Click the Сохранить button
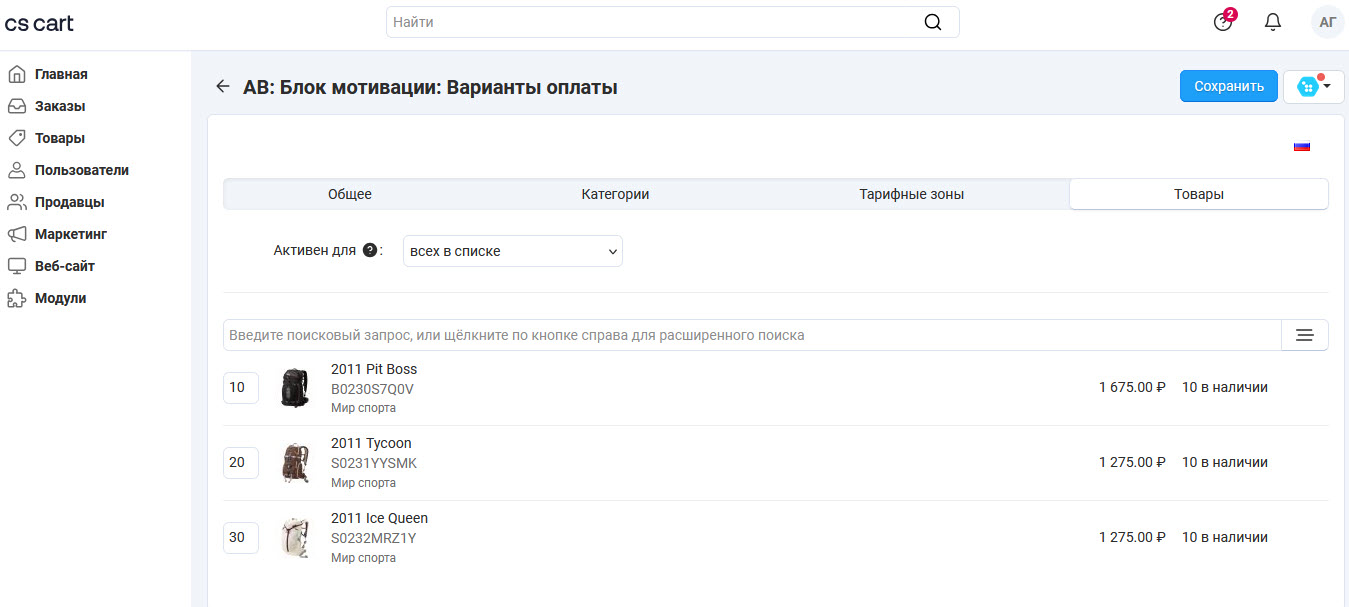The image size is (1349, 607). pyautogui.click(x=1228, y=86)
